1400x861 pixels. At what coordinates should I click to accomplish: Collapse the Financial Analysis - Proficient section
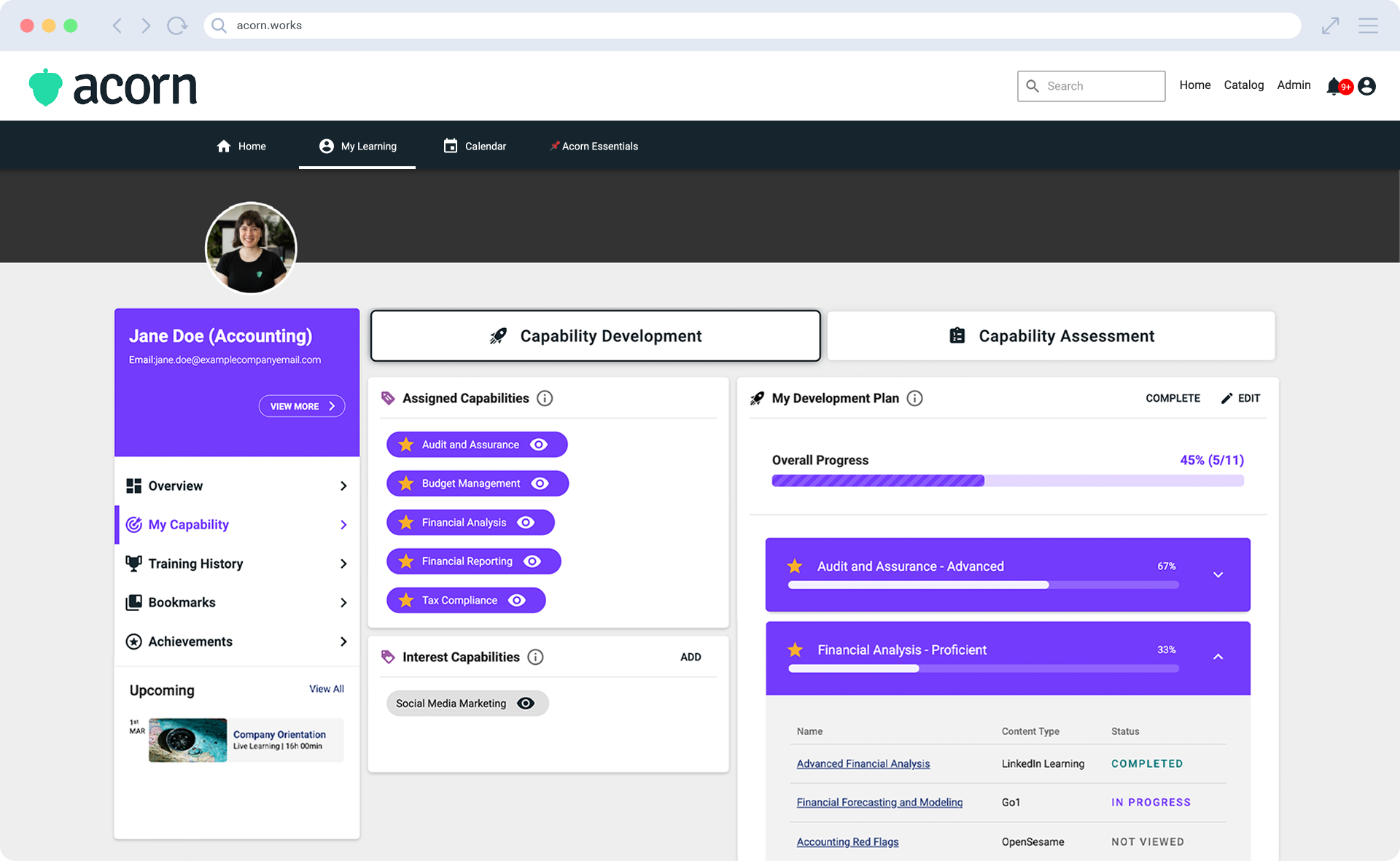[x=1218, y=657]
